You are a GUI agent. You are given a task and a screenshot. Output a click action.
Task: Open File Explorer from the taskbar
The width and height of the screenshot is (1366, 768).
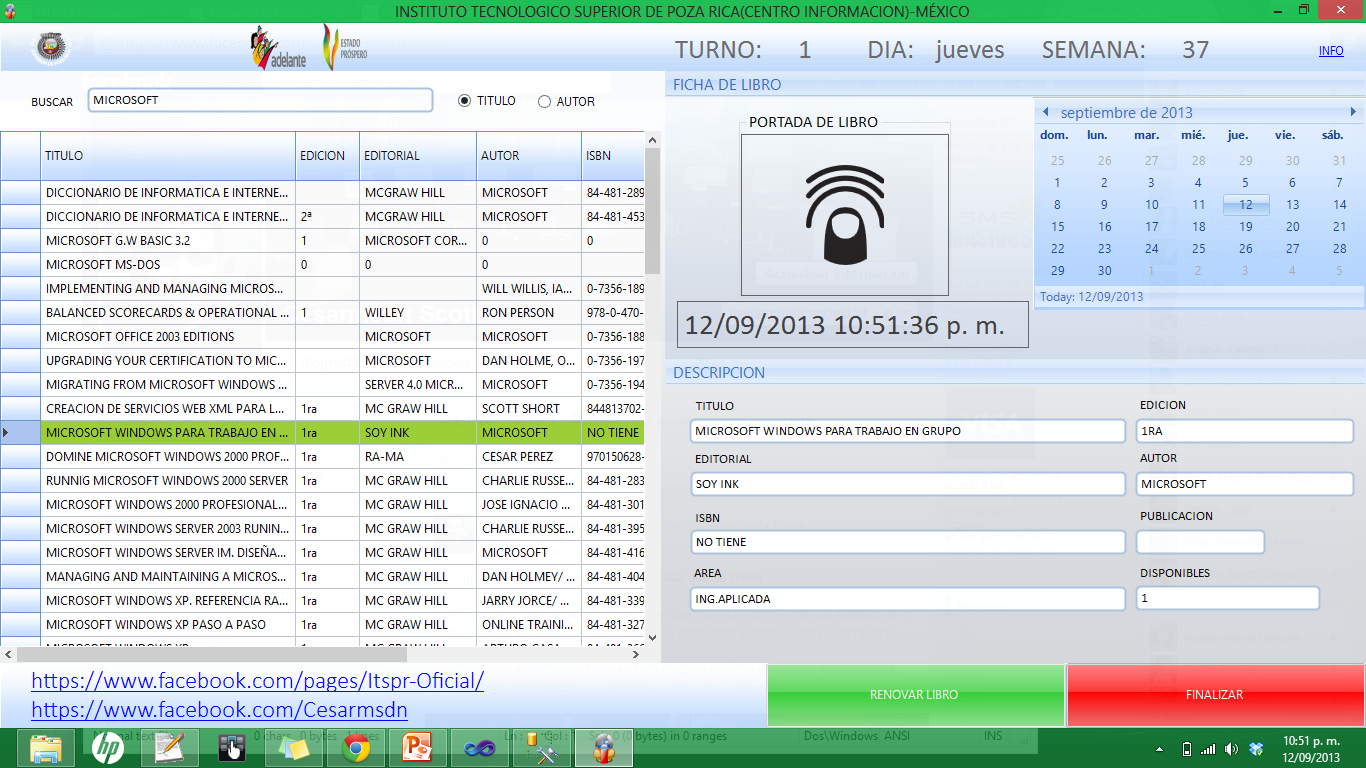pyautogui.click(x=46, y=748)
